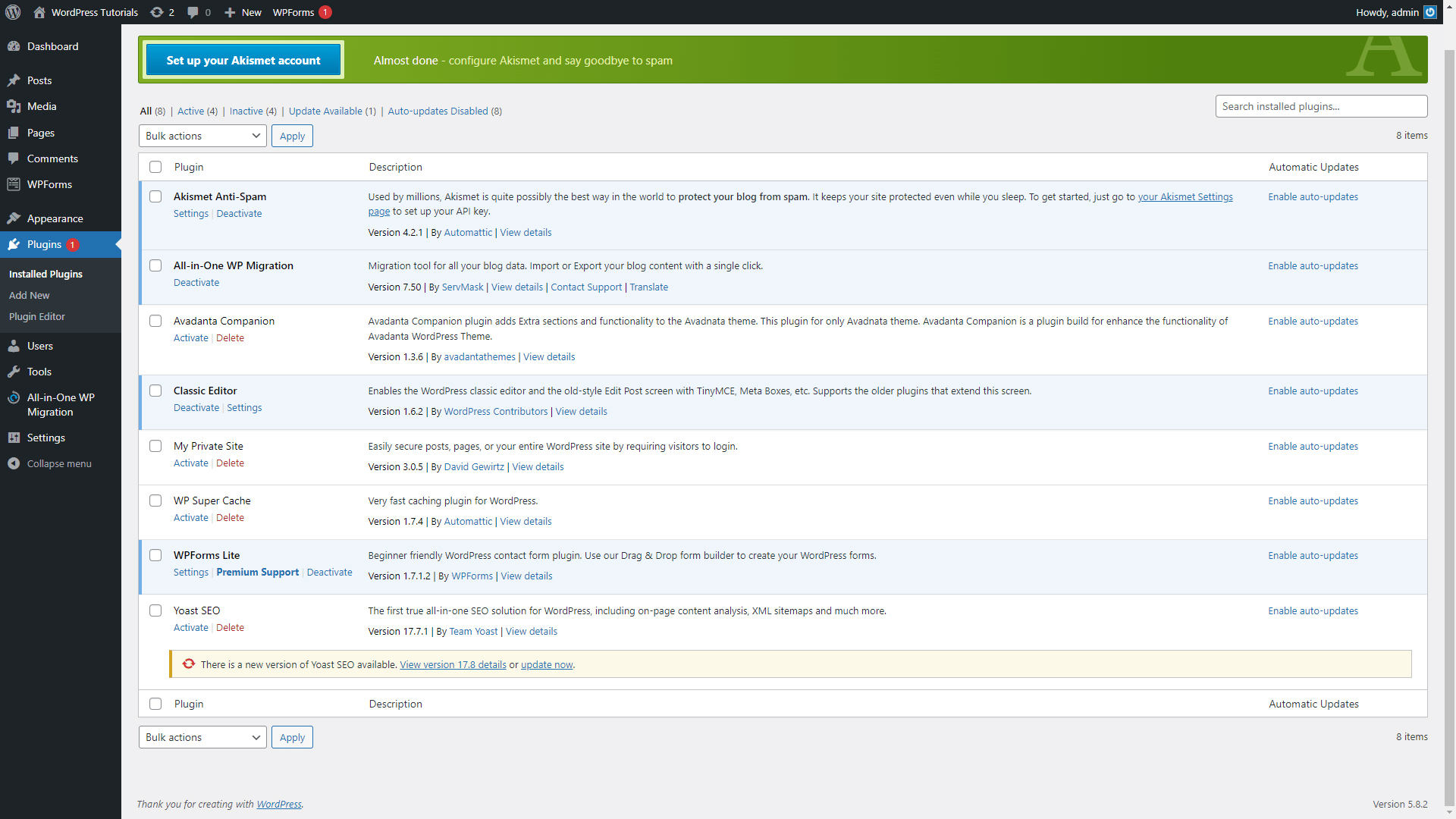Toggle checkbox for WPForms Lite plugin

pos(155,556)
